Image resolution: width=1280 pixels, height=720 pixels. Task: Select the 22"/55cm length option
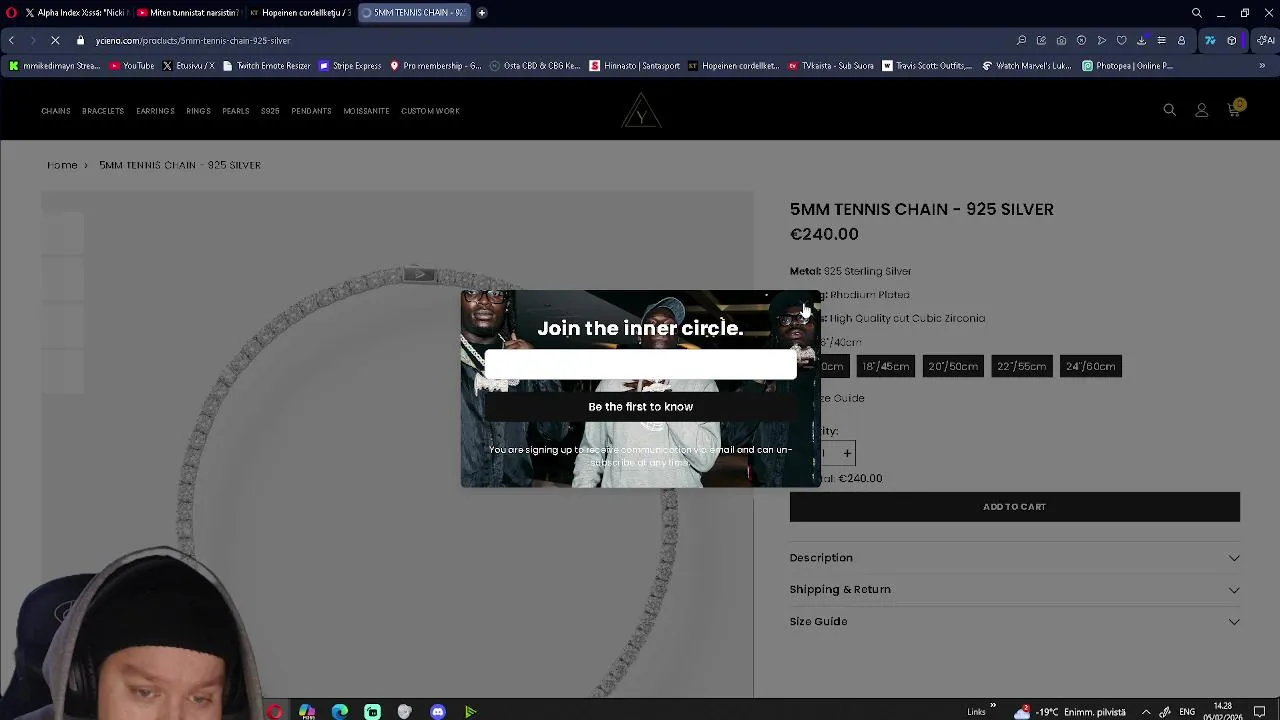[x=1021, y=366]
